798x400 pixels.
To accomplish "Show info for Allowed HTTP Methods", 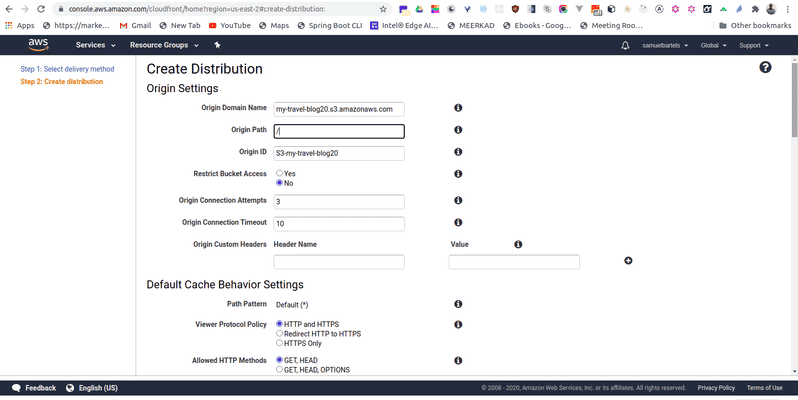I will point(458,360).
